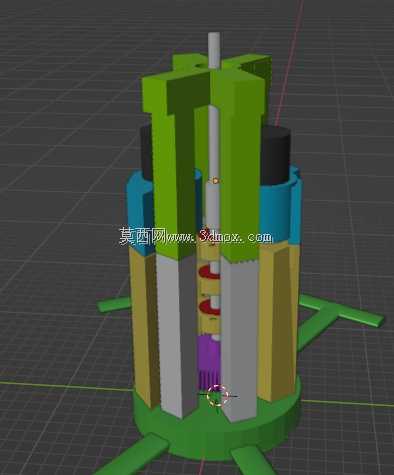394x475 pixels.
Task: Select the left gray pillar
Action: point(177,337)
